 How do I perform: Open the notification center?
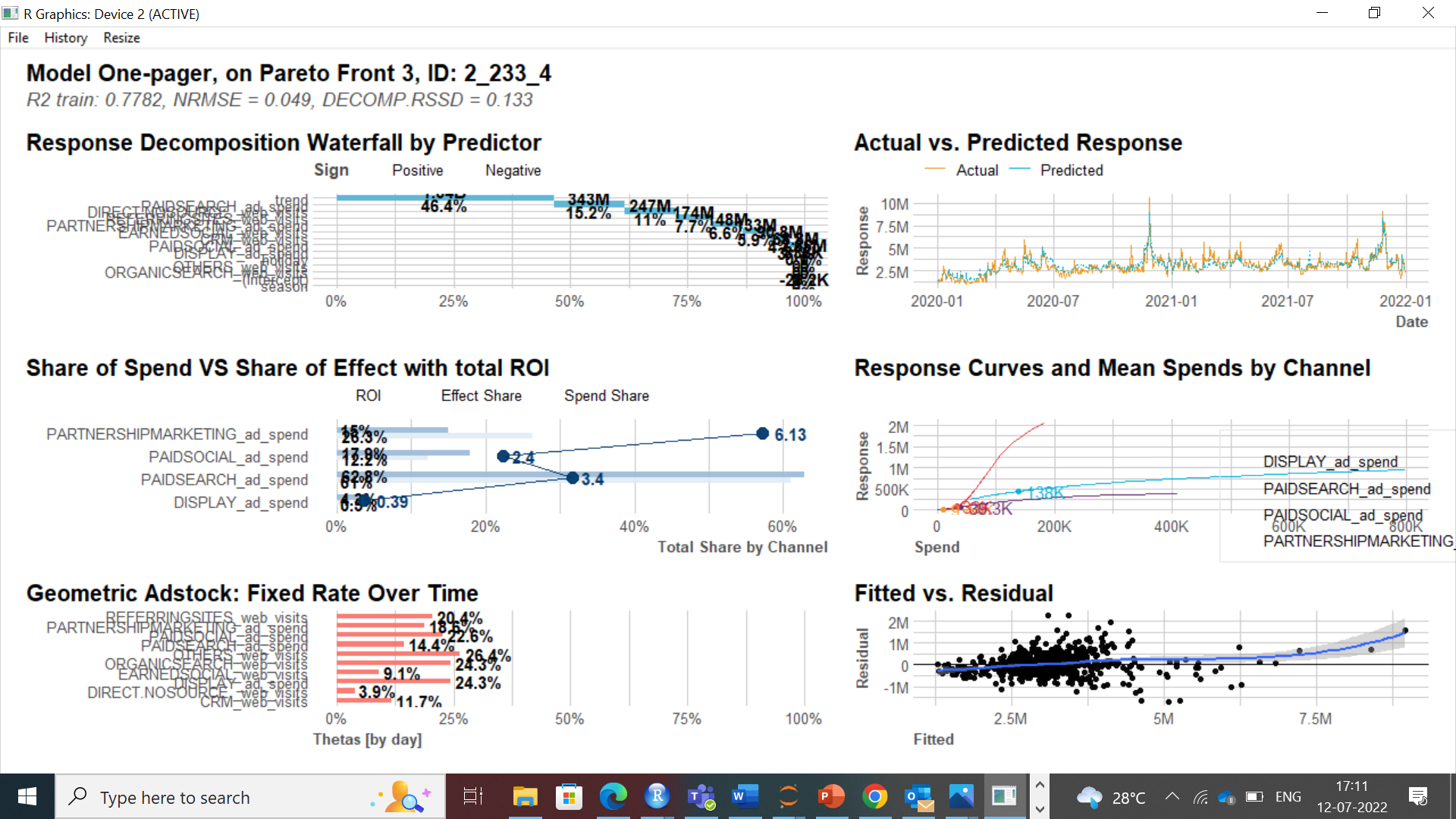click(1418, 797)
